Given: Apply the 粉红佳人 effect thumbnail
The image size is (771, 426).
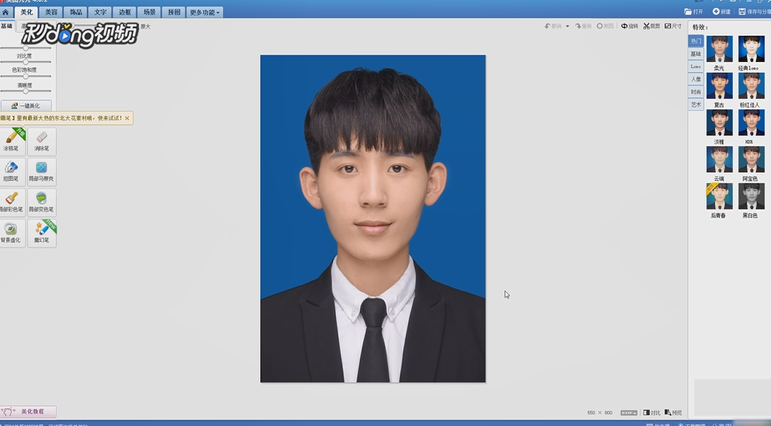Looking at the screenshot, I should click(751, 86).
